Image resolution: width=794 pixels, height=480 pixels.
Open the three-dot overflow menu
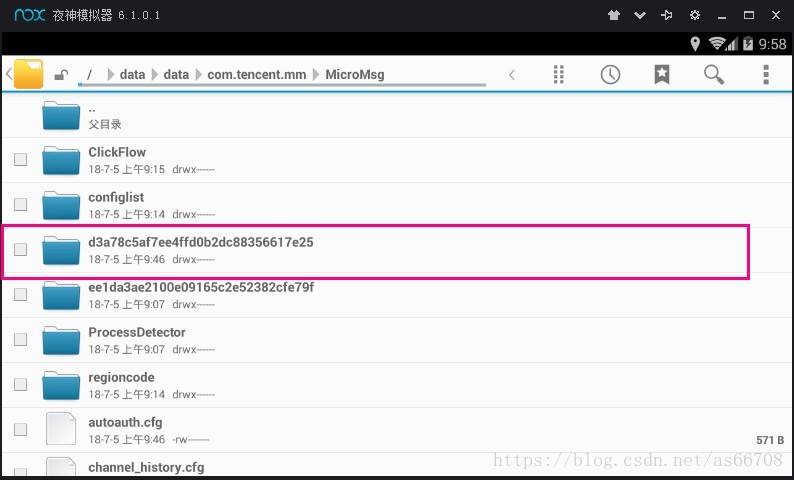pos(766,74)
